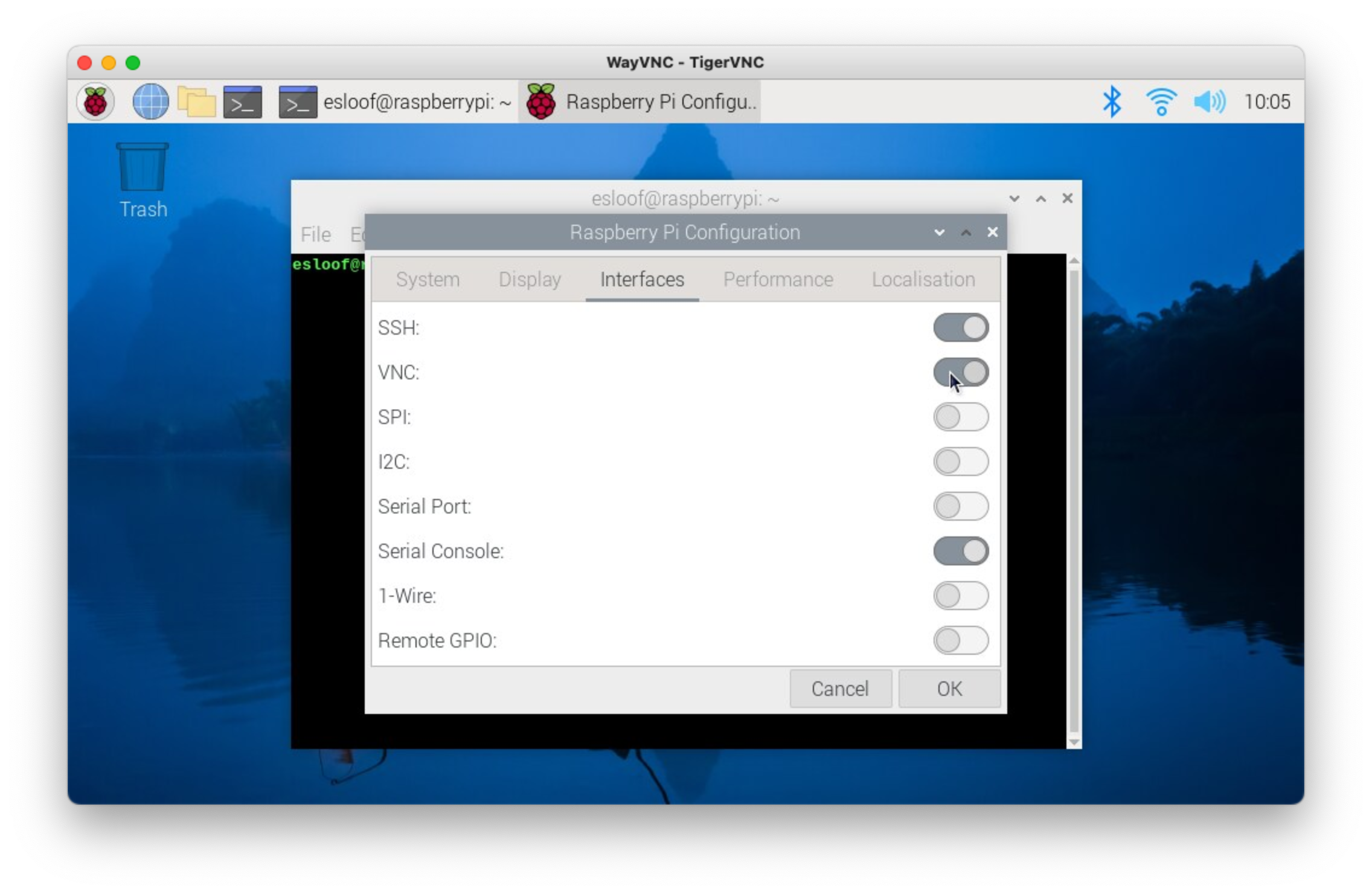This screenshot has width=1372, height=894.
Task: Open the Bluetooth tray icon
Action: (x=1111, y=101)
